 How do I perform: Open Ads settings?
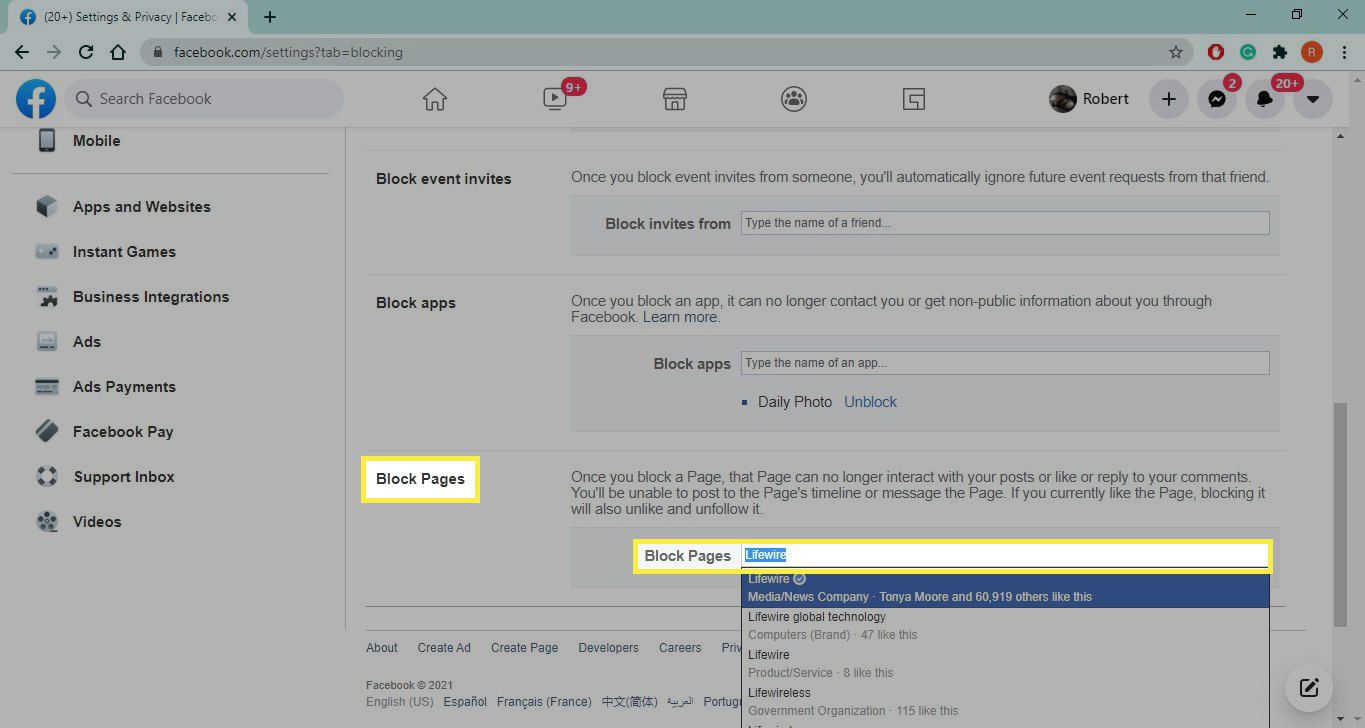87,342
